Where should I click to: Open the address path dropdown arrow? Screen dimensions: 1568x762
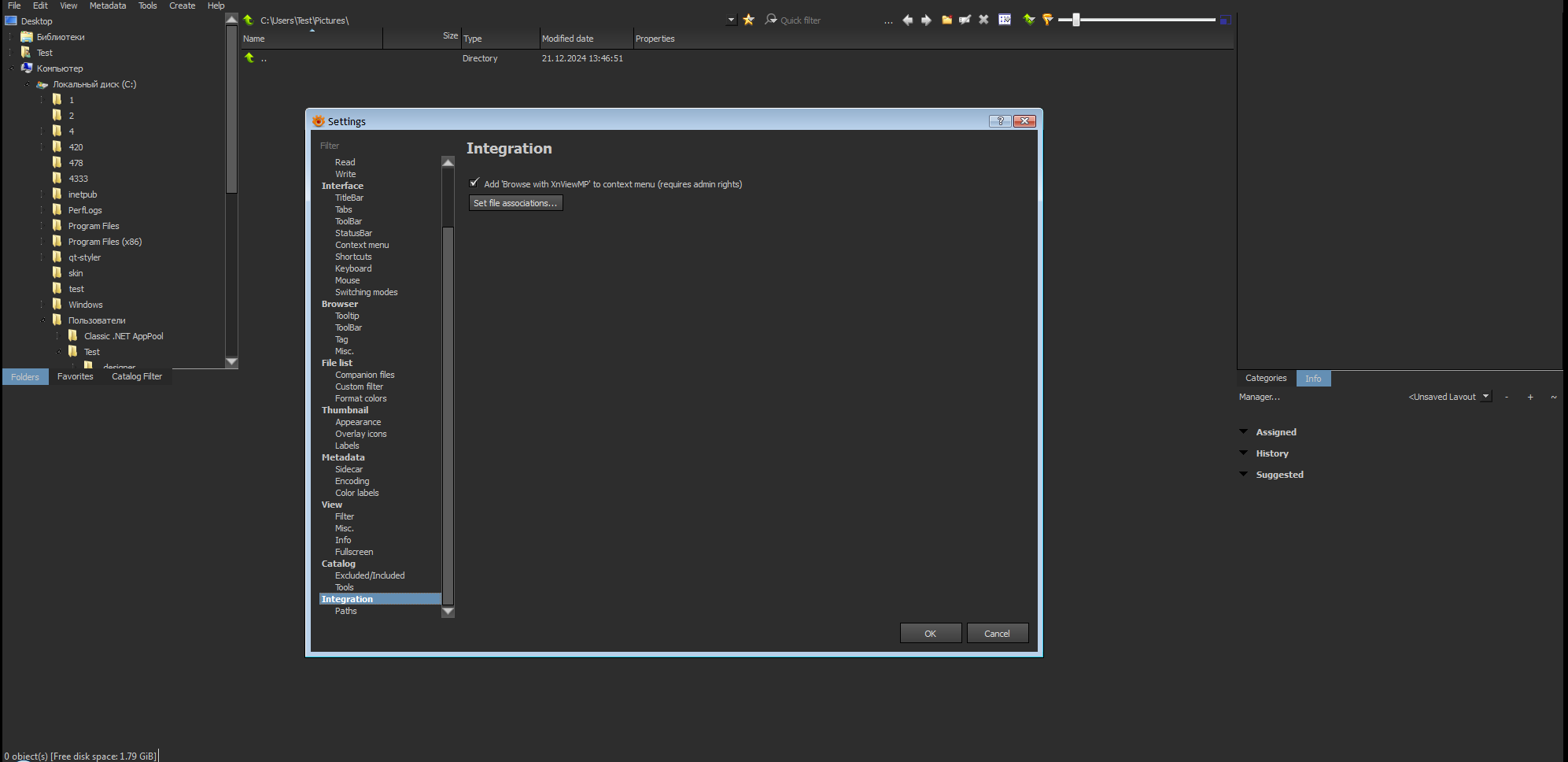pyautogui.click(x=731, y=20)
